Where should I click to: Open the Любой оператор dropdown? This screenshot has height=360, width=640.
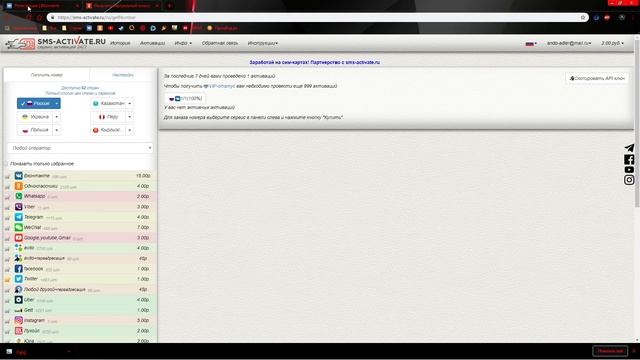click(80, 148)
